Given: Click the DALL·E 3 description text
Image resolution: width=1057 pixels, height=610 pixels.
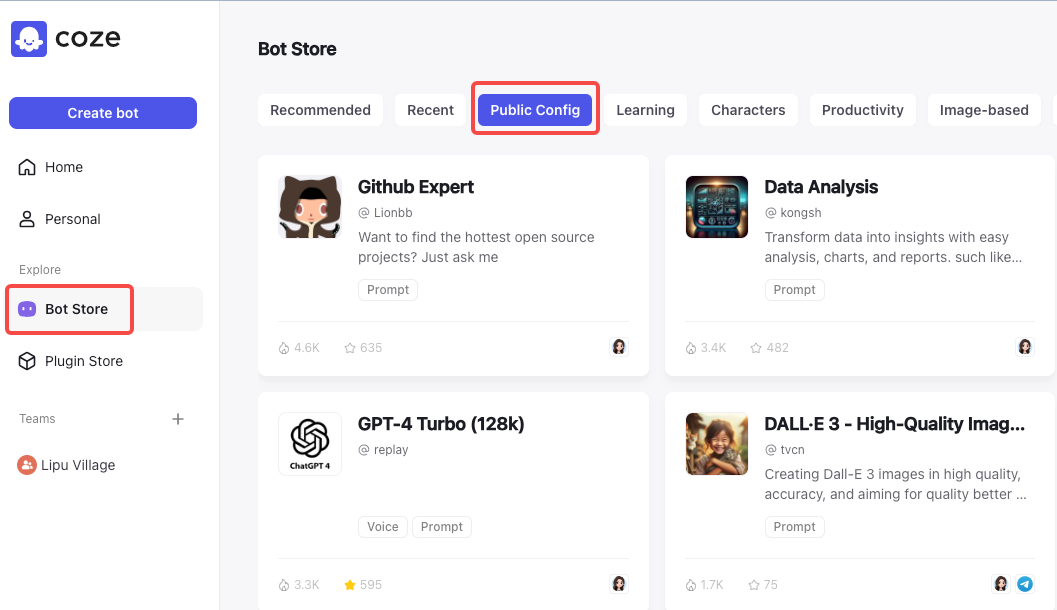Looking at the screenshot, I should (x=895, y=484).
